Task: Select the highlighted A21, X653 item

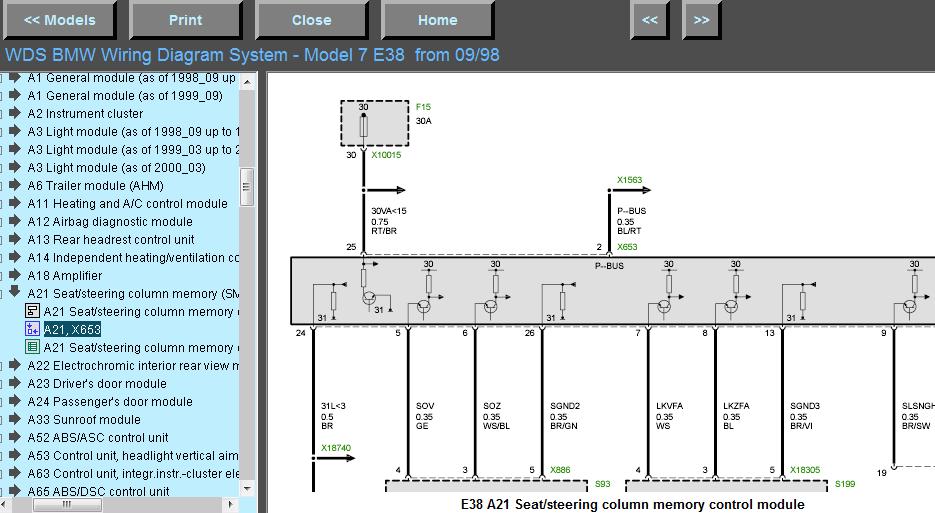Action: point(72,329)
